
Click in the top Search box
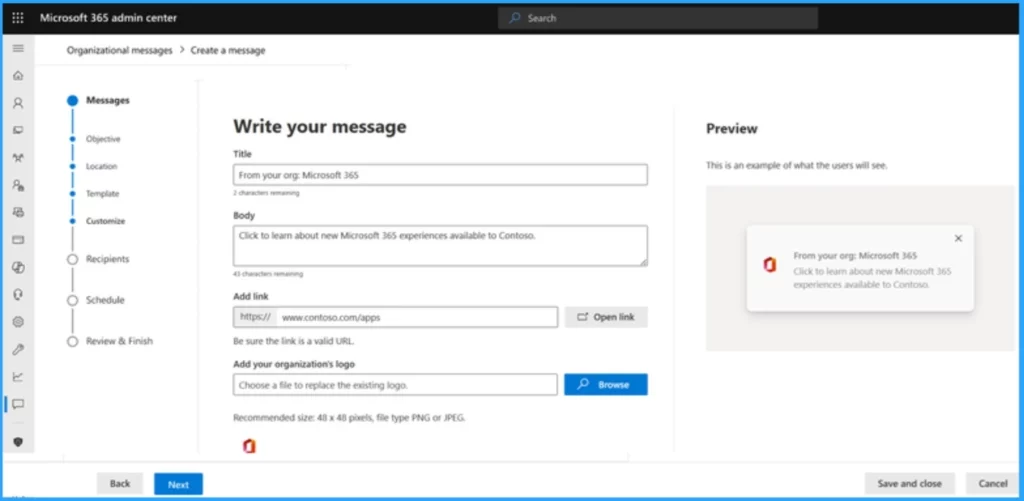pos(658,18)
